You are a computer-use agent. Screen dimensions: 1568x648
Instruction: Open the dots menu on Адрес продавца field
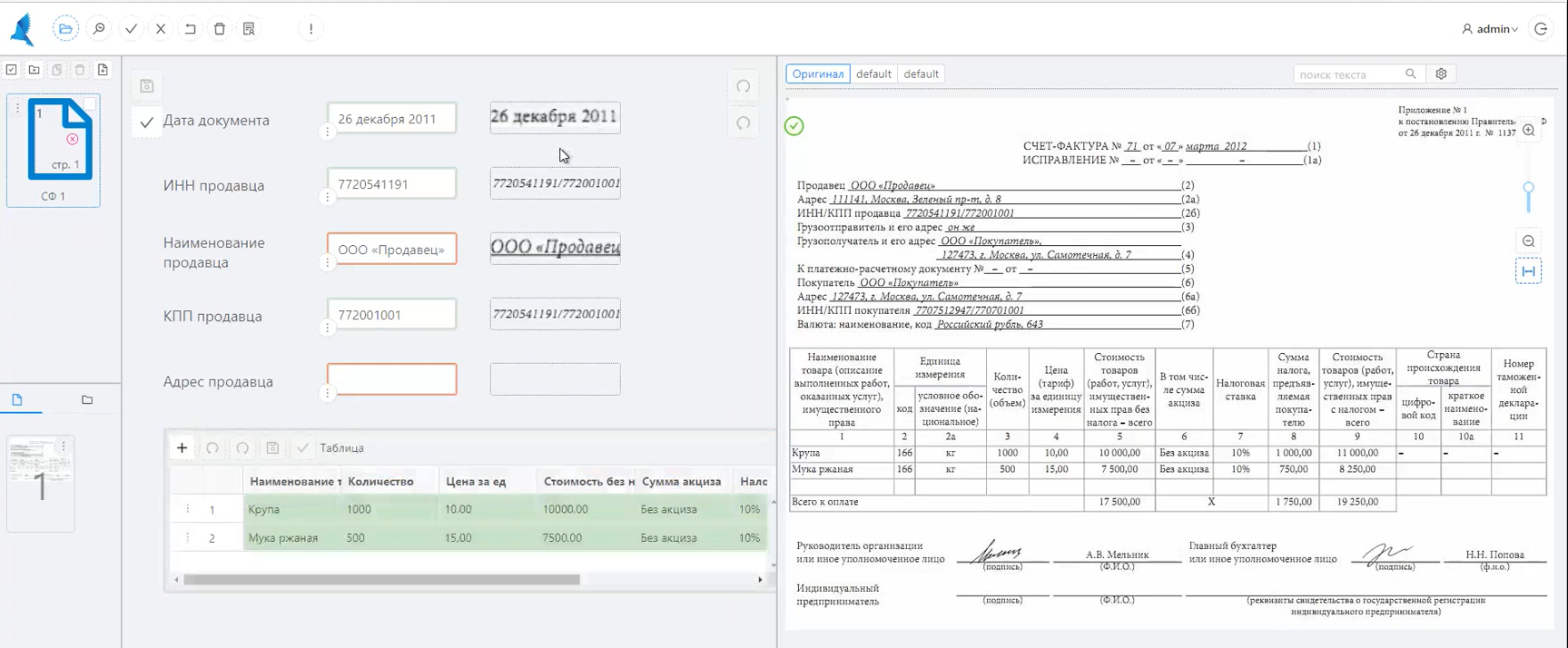(328, 393)
